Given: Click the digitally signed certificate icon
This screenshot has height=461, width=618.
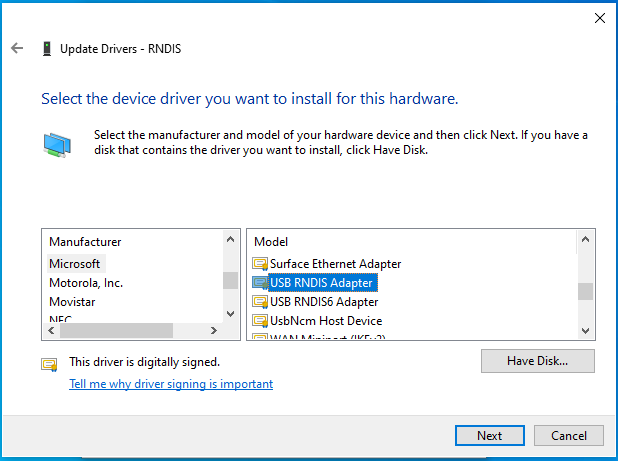Looking at the screenshot, I should click(x=50, y=364).
